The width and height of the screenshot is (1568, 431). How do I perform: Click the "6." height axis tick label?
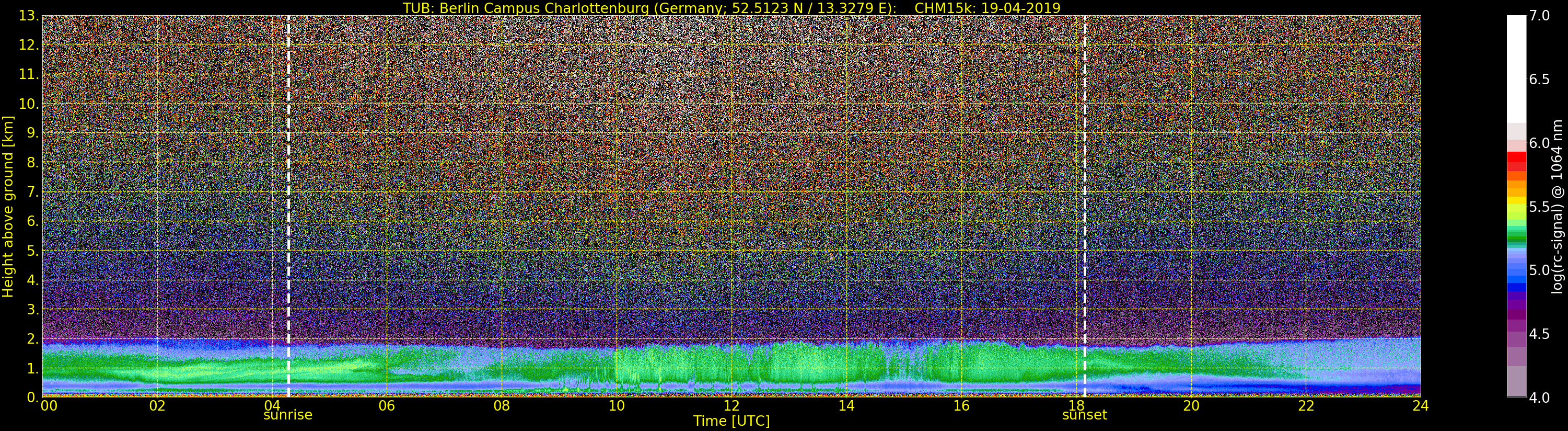point(33,221)
